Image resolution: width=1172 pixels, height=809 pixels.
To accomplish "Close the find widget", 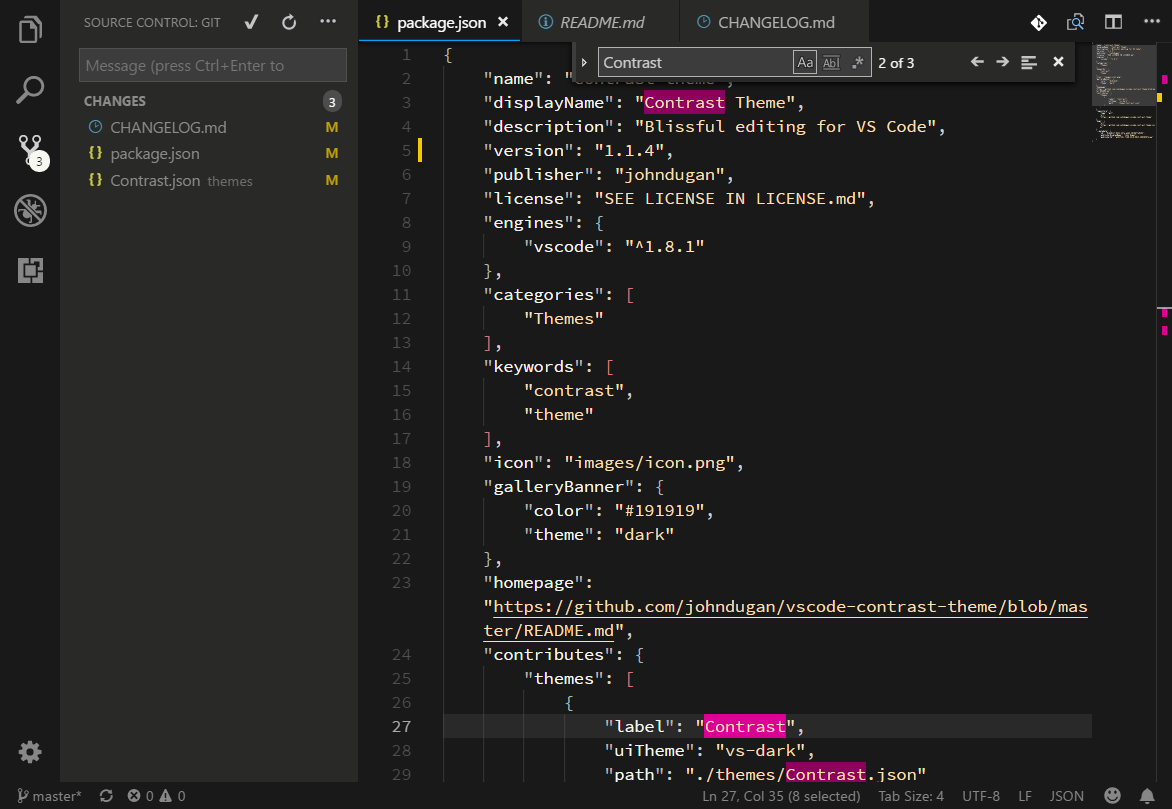I will point(1058,62).
